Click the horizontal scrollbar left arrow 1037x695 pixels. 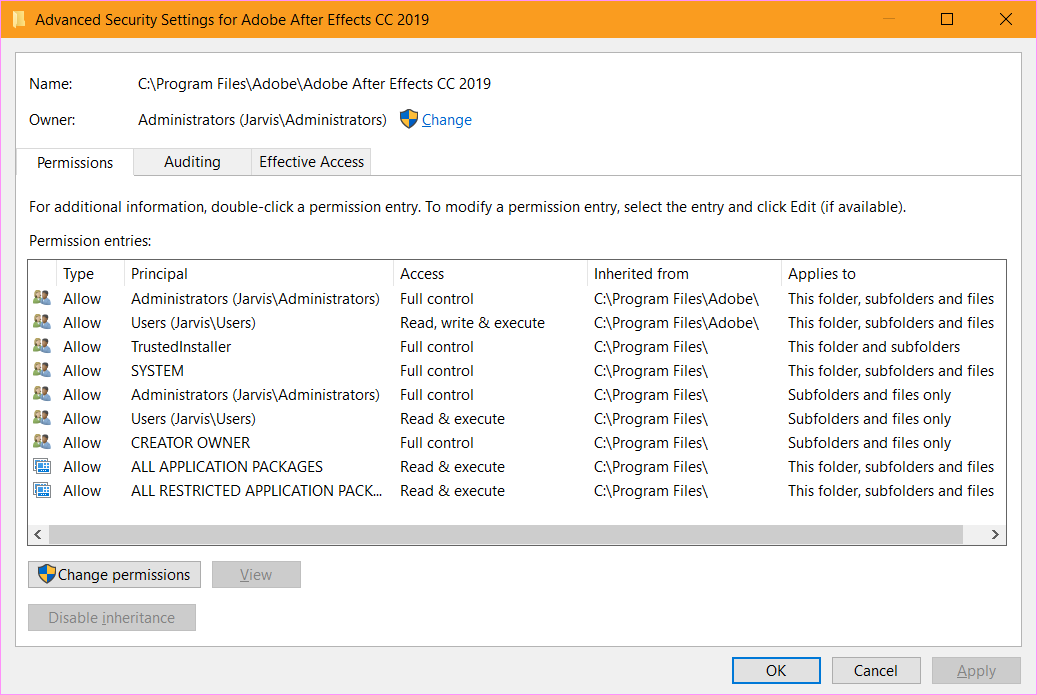pos(38,534)
